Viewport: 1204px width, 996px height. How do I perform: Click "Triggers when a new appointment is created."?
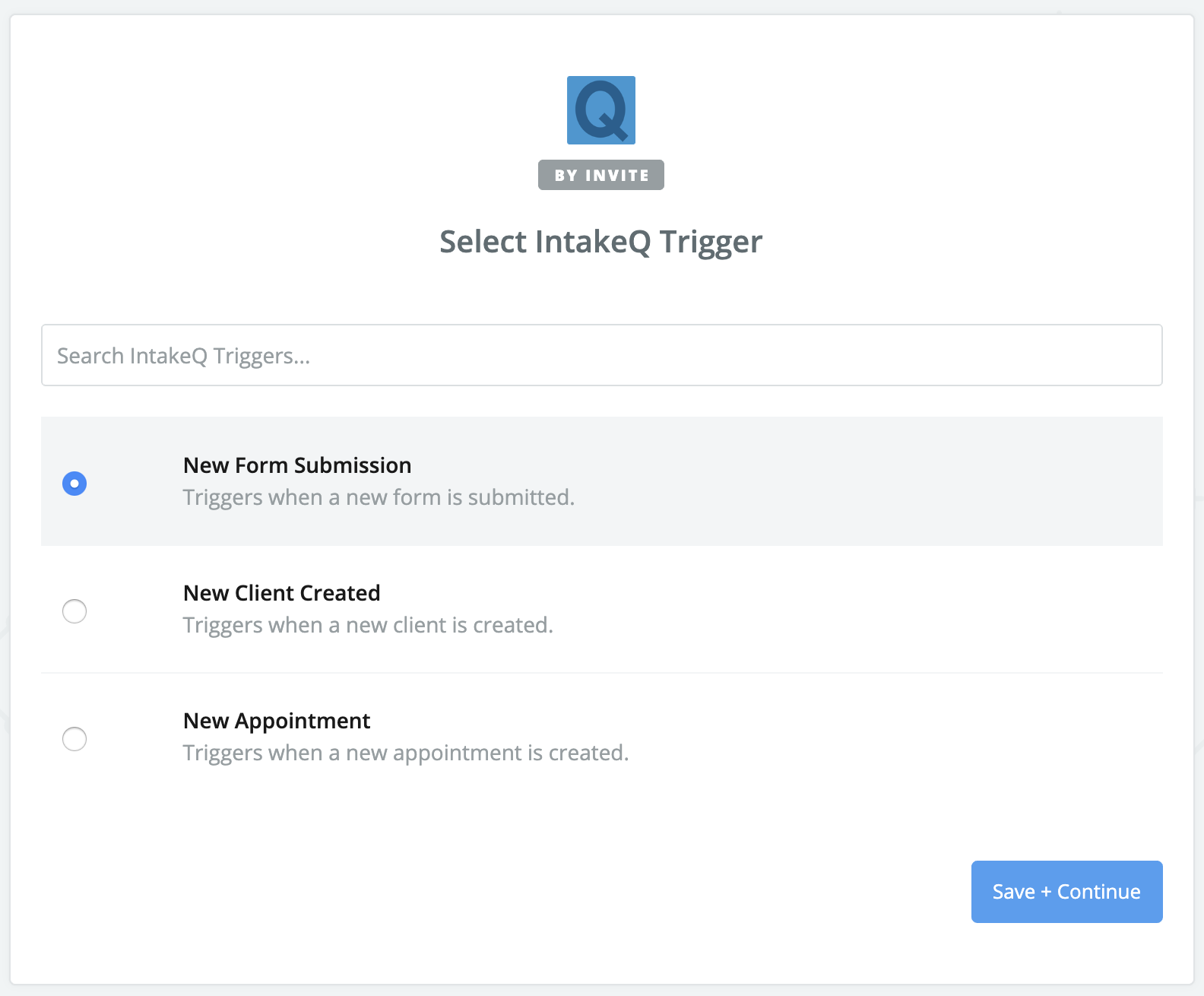tap(406, 753)
